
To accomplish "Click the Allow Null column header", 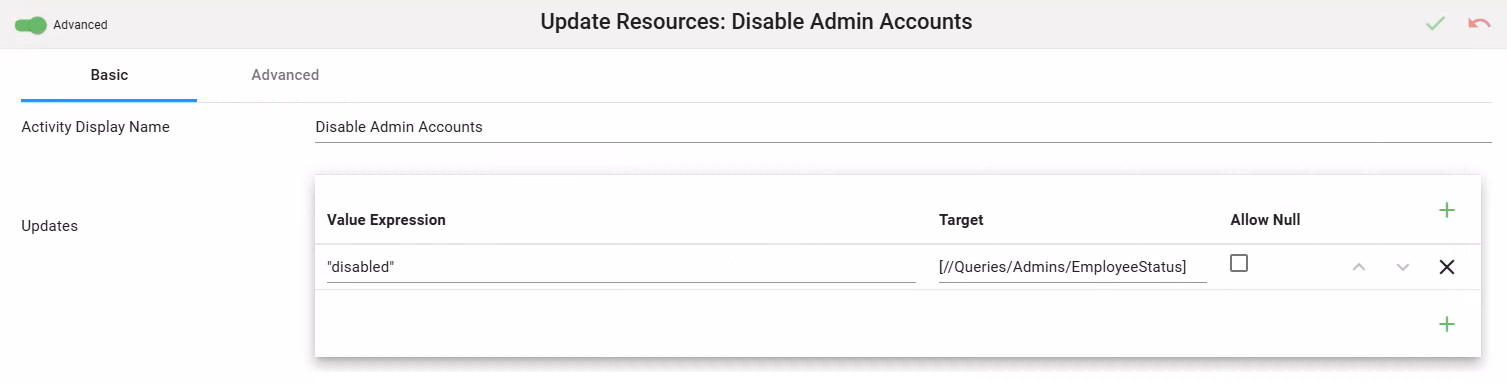I will tap(1265, 220).
